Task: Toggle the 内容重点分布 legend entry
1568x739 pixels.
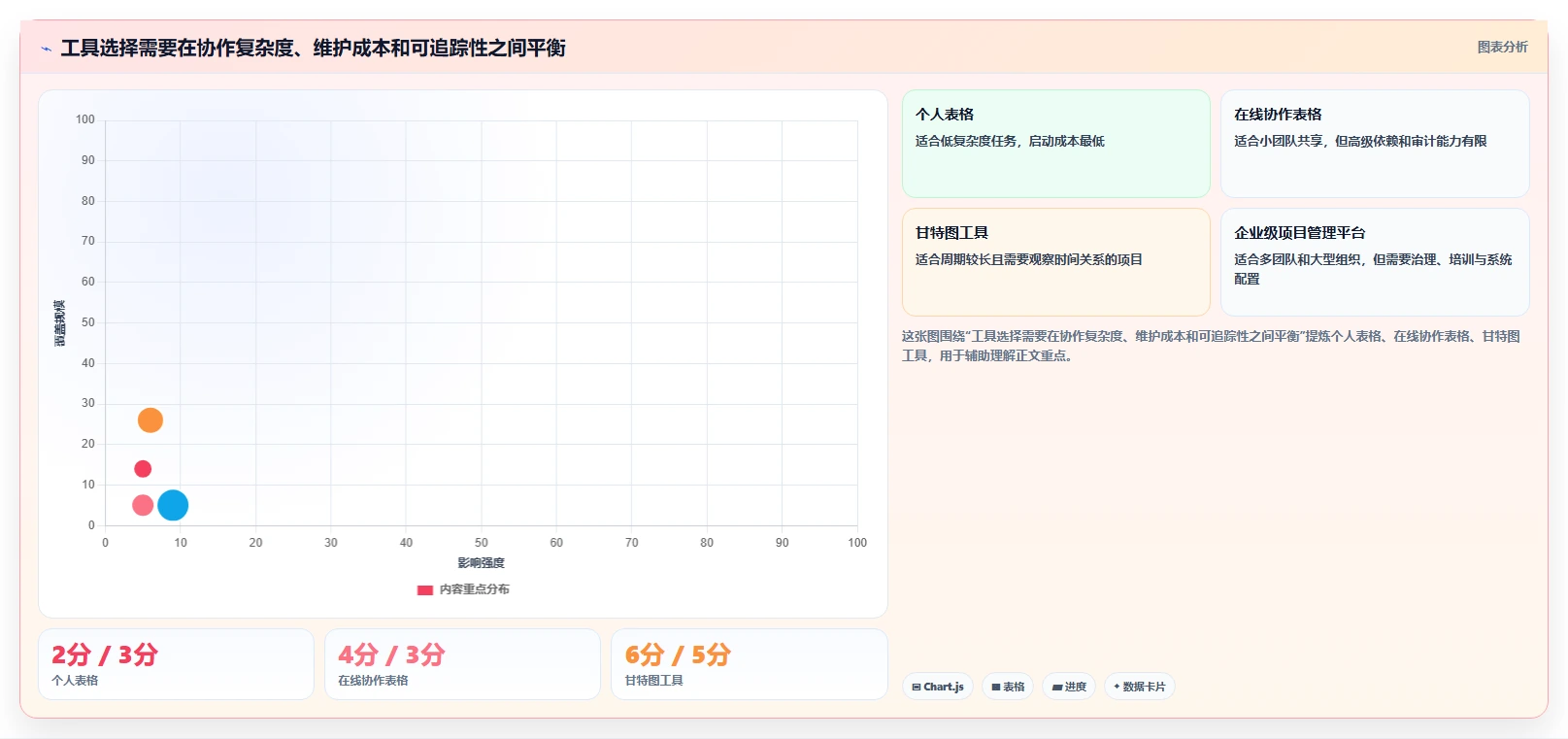Action: 463,589
